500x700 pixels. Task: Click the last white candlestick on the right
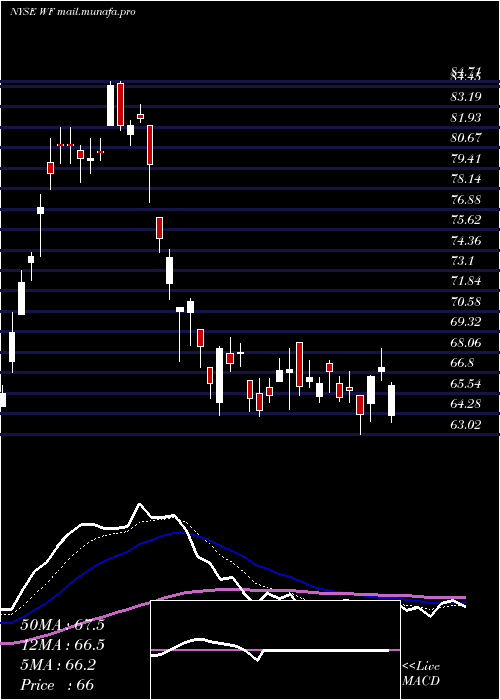pos(392,400)
